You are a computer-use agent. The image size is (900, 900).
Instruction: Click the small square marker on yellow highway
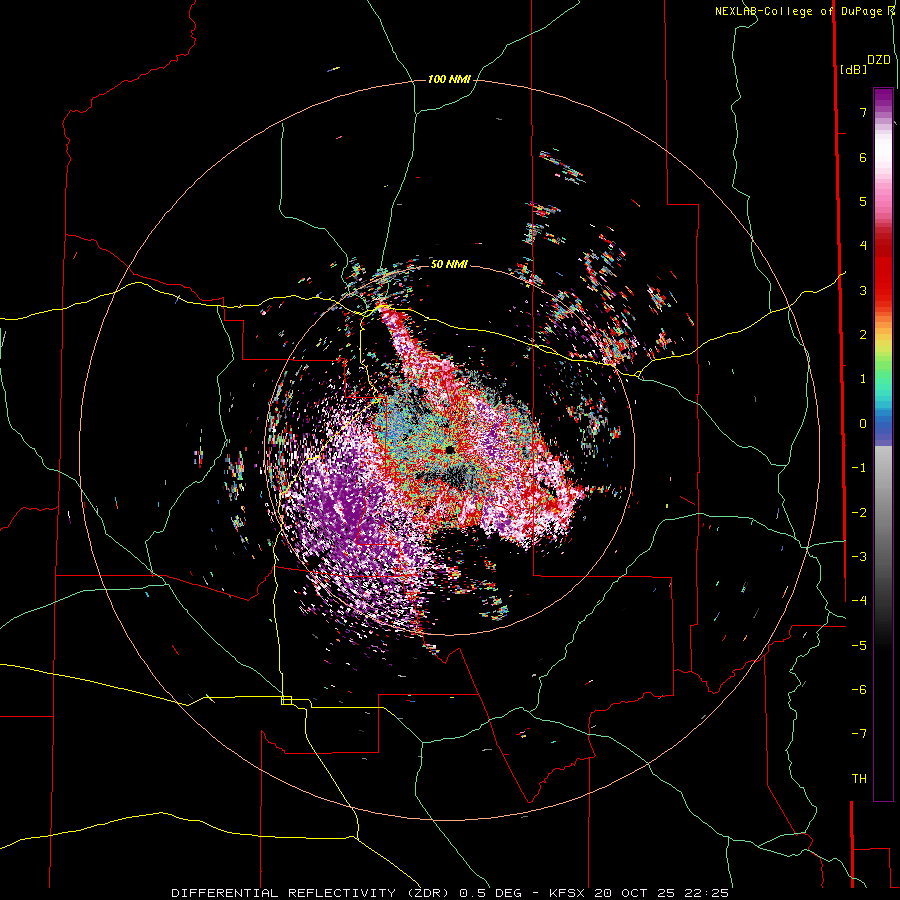point(286,700)
